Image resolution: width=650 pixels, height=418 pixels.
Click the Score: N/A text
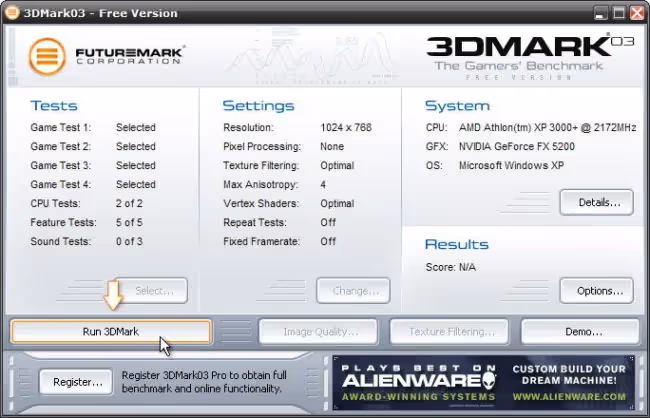pos(451,267)
